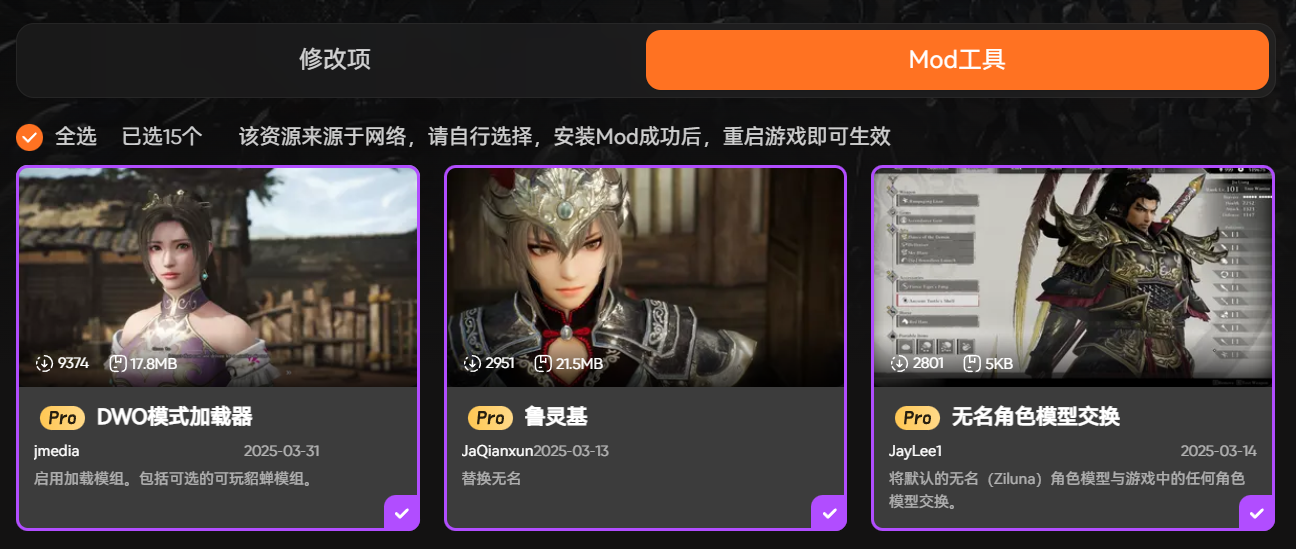Open the 鲁灵基 preview thumbnail
The image size is (1296, 549).
(x=646, y=277)
